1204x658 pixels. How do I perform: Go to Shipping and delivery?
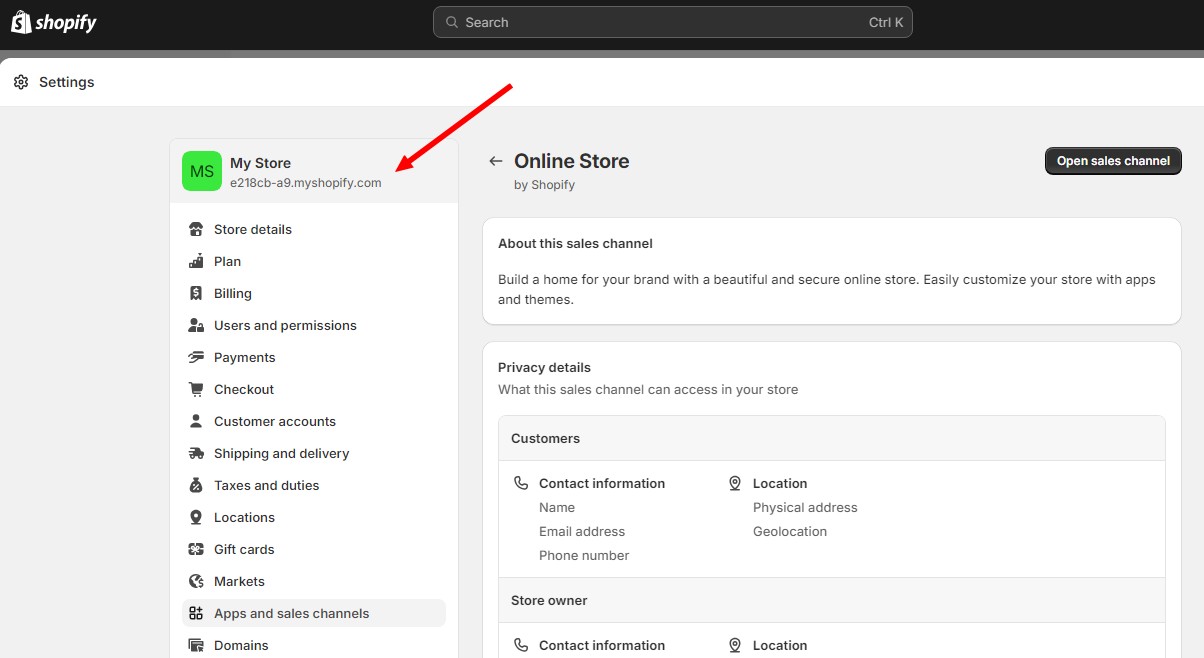[314, 453]
